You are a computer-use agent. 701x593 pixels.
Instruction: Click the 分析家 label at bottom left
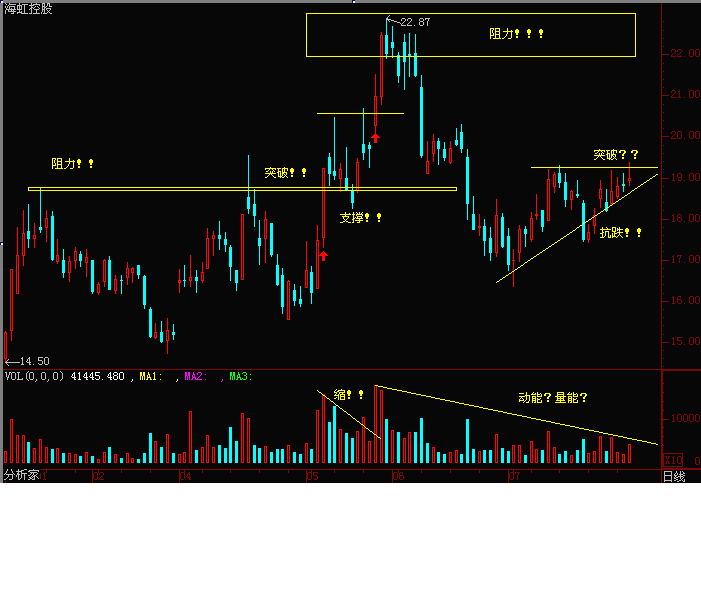(20, 476)
